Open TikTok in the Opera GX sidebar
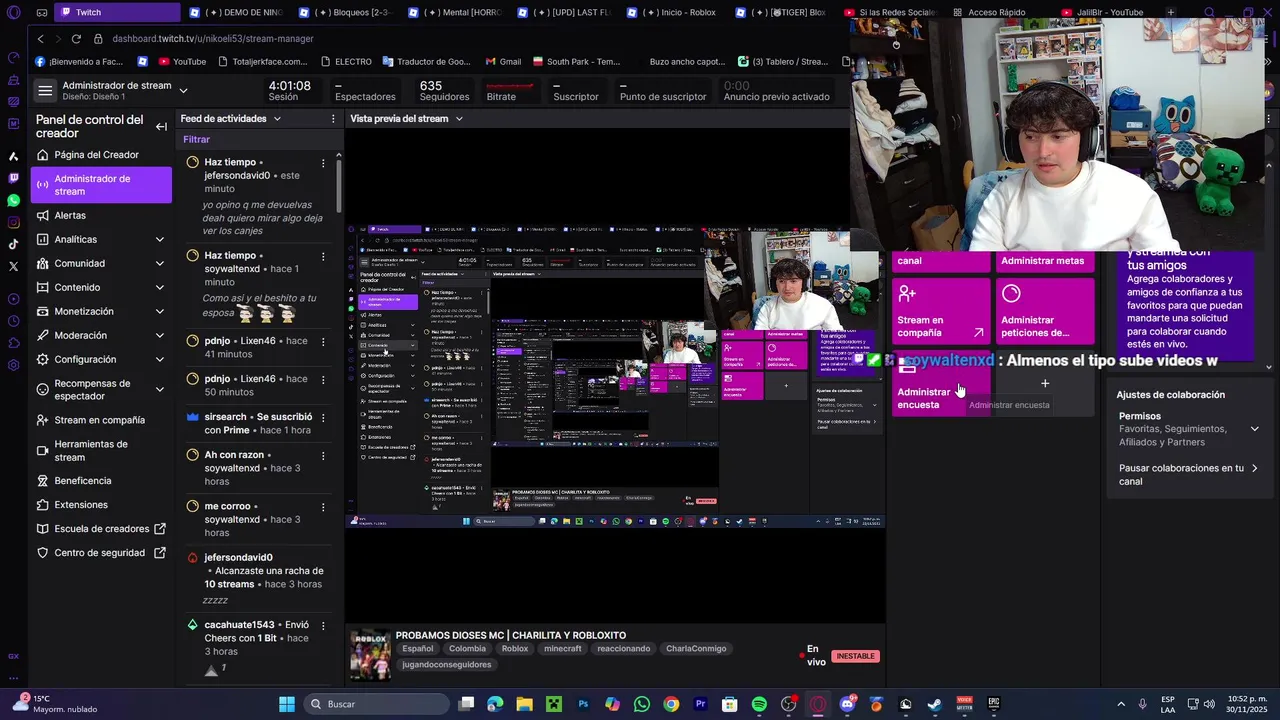 click(x=13, y=244)
